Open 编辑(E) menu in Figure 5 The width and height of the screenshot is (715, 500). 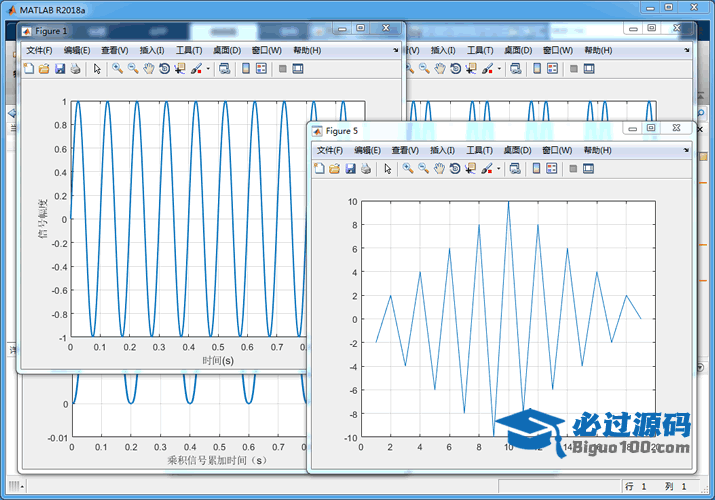[367, 150]
